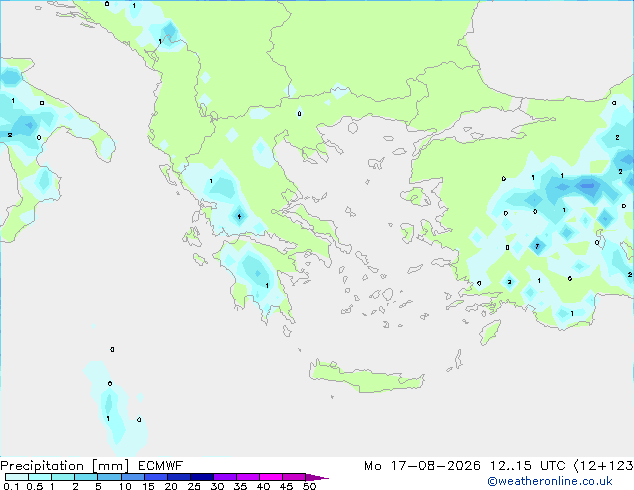The width and height of the screenshot is (634, 490).
Task: Click the '(12+123' forecast offset text
Action: (604, 466)
